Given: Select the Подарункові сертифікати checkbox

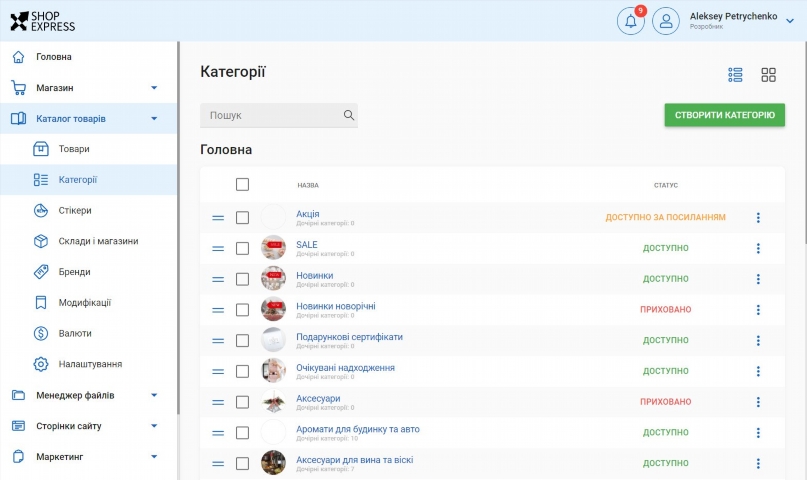Looking at the screenshot, I should 242,341.
